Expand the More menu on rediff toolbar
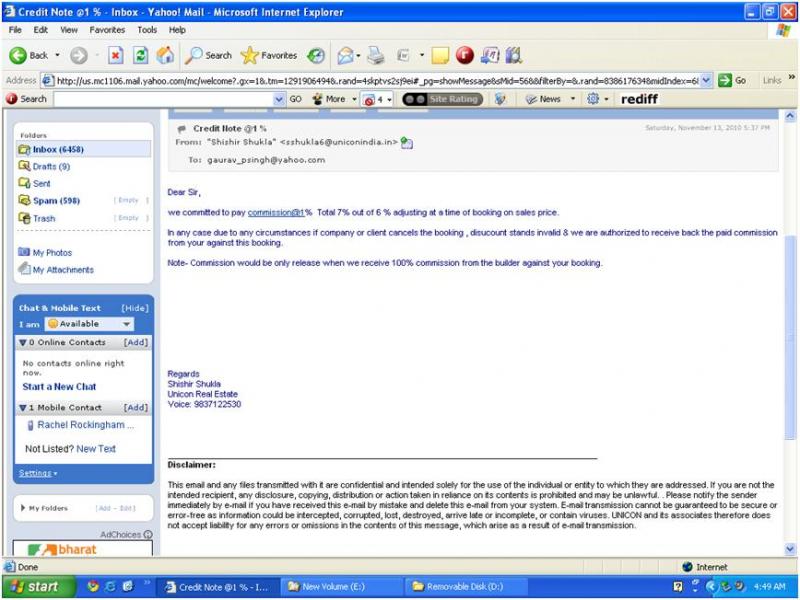 click(334, 99)
